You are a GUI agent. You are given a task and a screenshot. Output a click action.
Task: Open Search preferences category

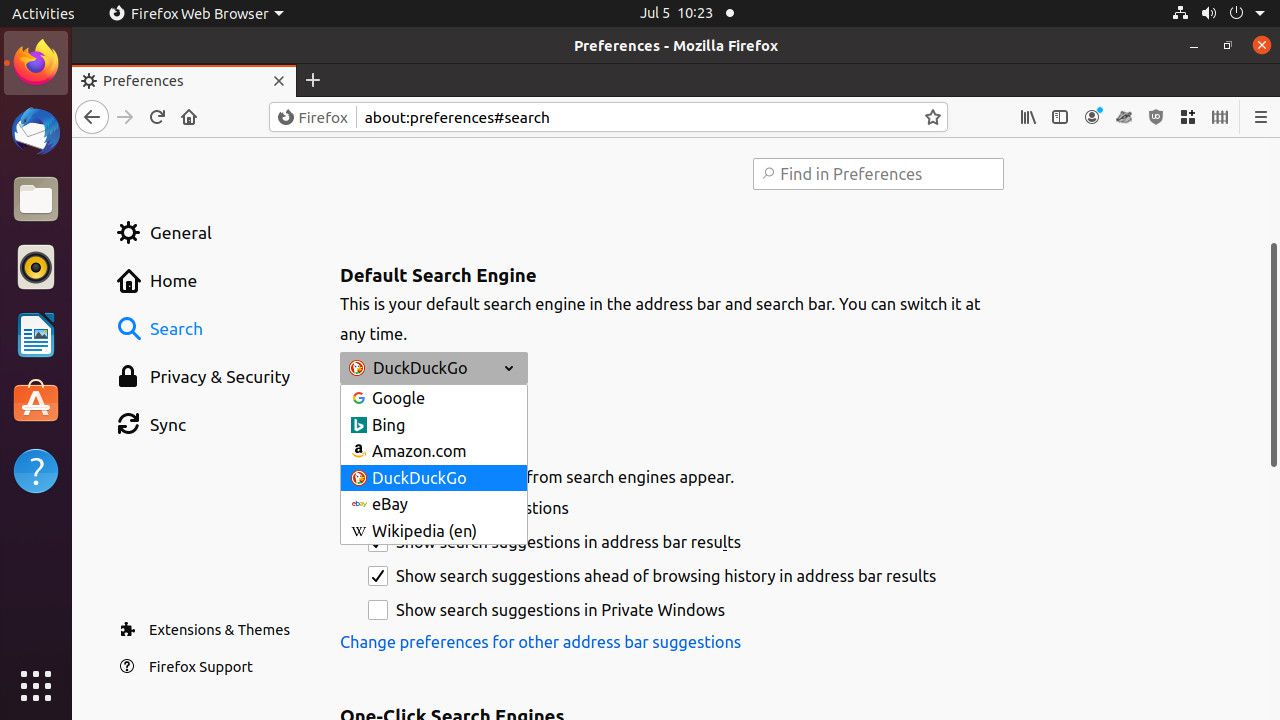[x=160, y=329]
